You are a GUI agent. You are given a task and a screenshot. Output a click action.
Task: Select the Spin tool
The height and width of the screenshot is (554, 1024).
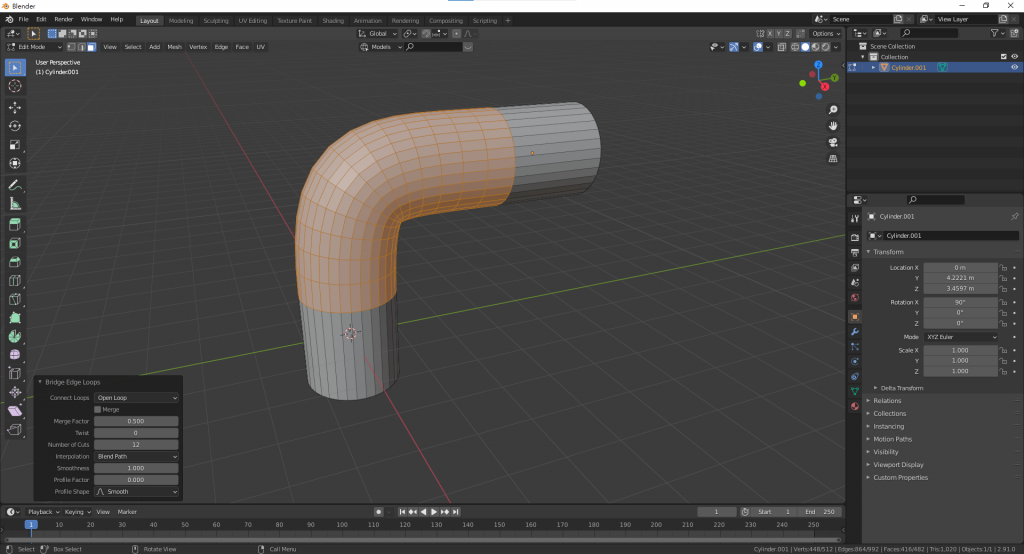point(15,336)
